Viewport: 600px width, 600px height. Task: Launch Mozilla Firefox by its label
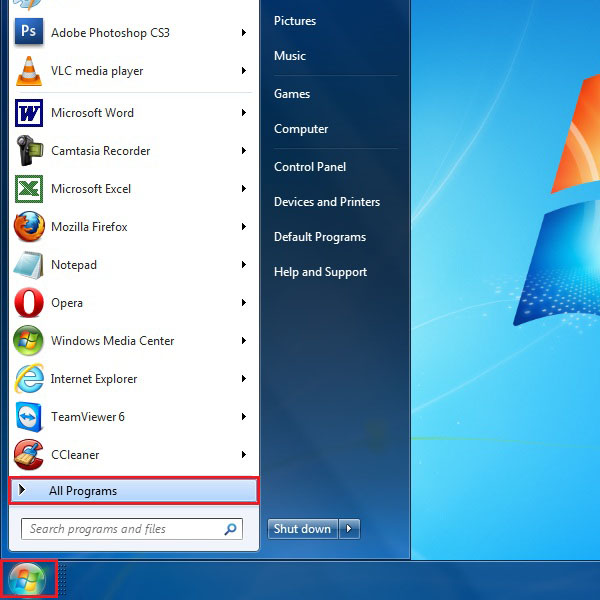pyautogui.click(x=89, y=227)
